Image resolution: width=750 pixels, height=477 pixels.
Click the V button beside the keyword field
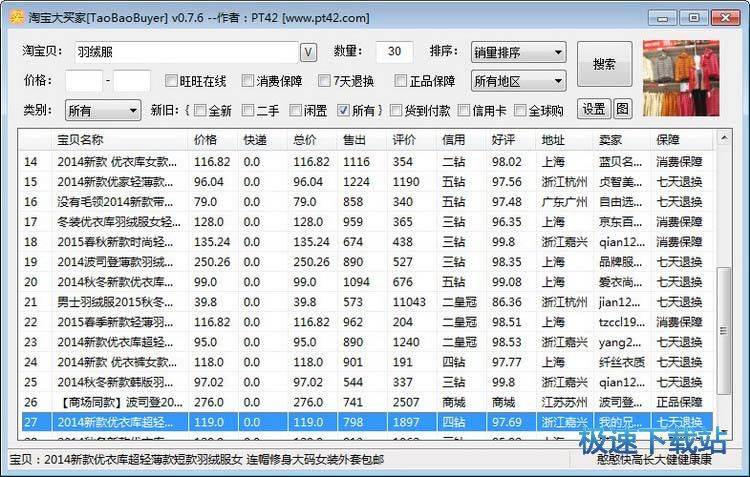309,52
